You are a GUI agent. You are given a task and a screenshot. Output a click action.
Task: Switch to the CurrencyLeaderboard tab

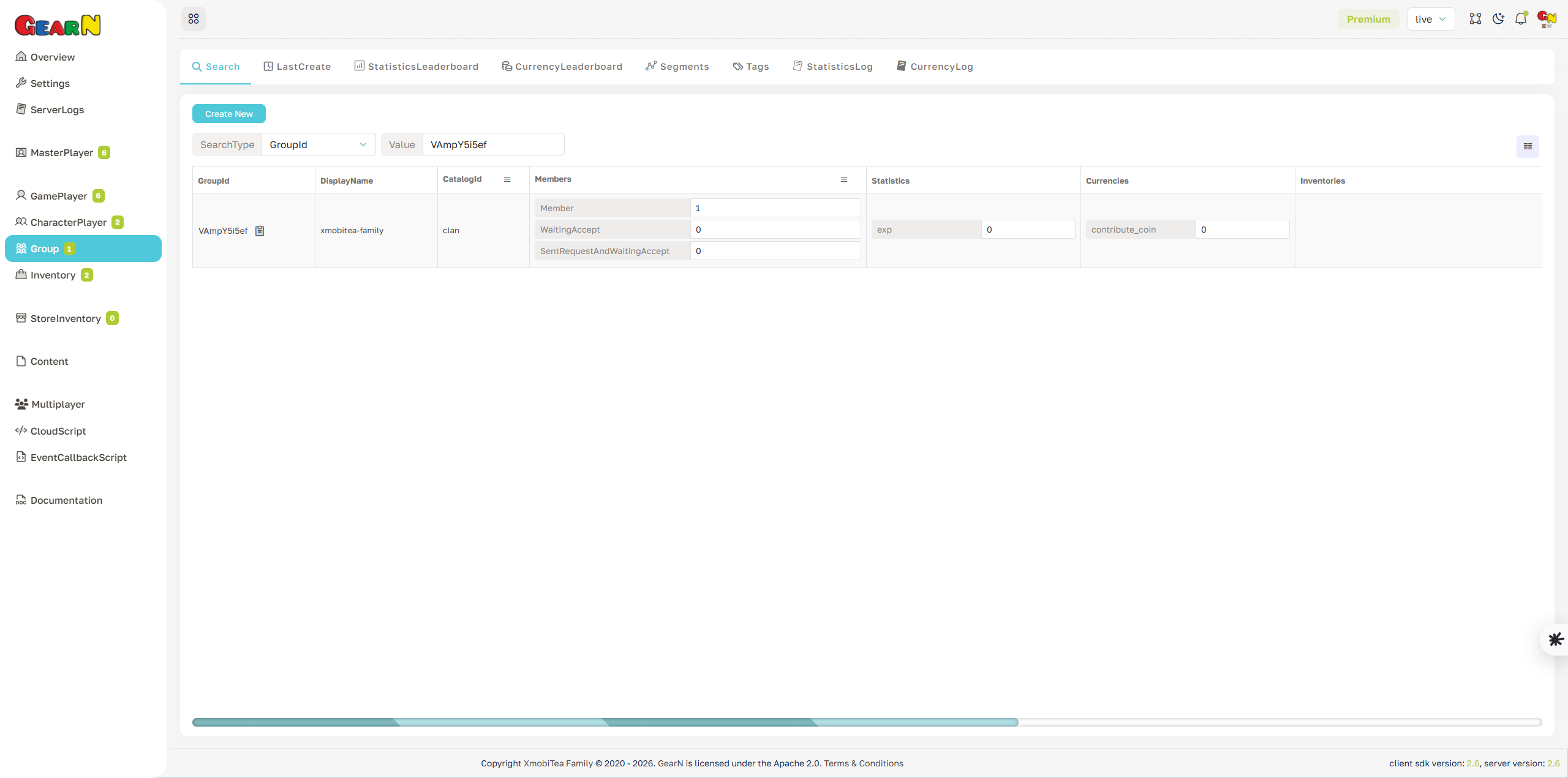[561, 66]
